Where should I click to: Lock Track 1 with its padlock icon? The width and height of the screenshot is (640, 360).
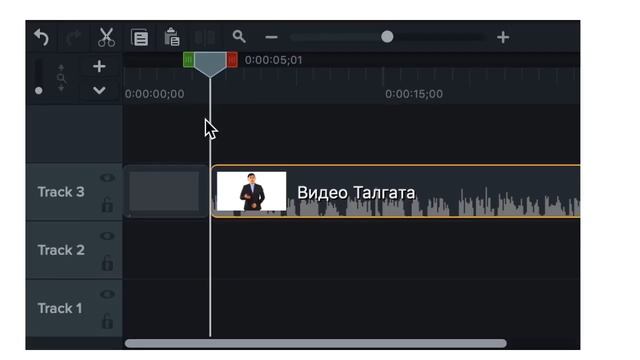point(107,321)
